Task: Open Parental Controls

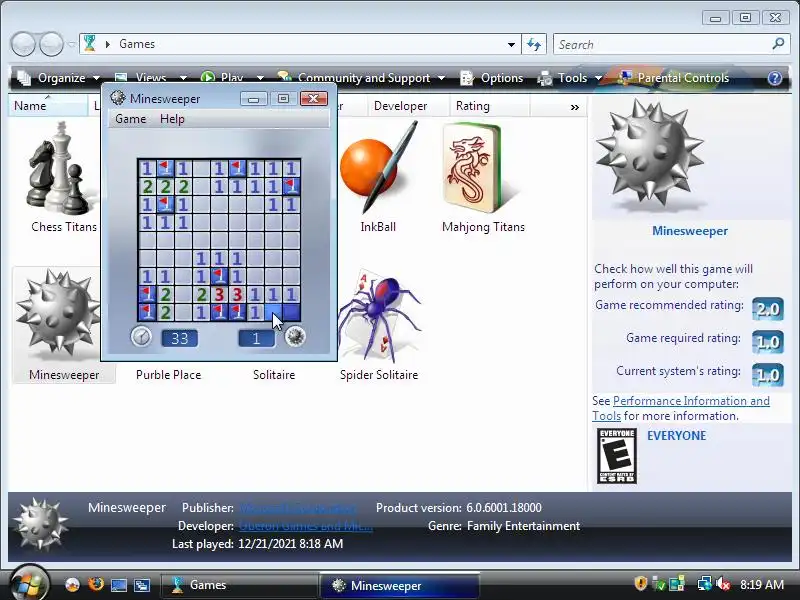Action: 673,78
